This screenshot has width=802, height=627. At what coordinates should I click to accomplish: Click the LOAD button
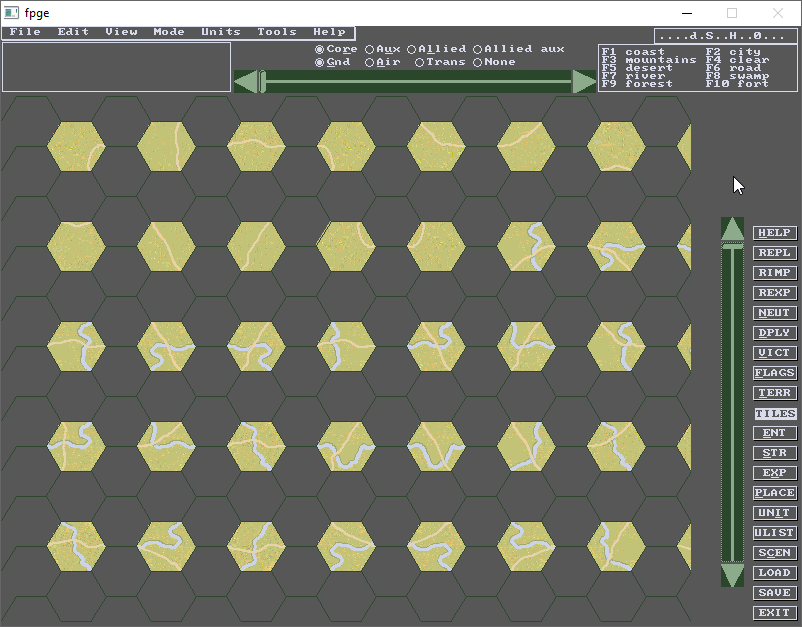coord(774,573)
